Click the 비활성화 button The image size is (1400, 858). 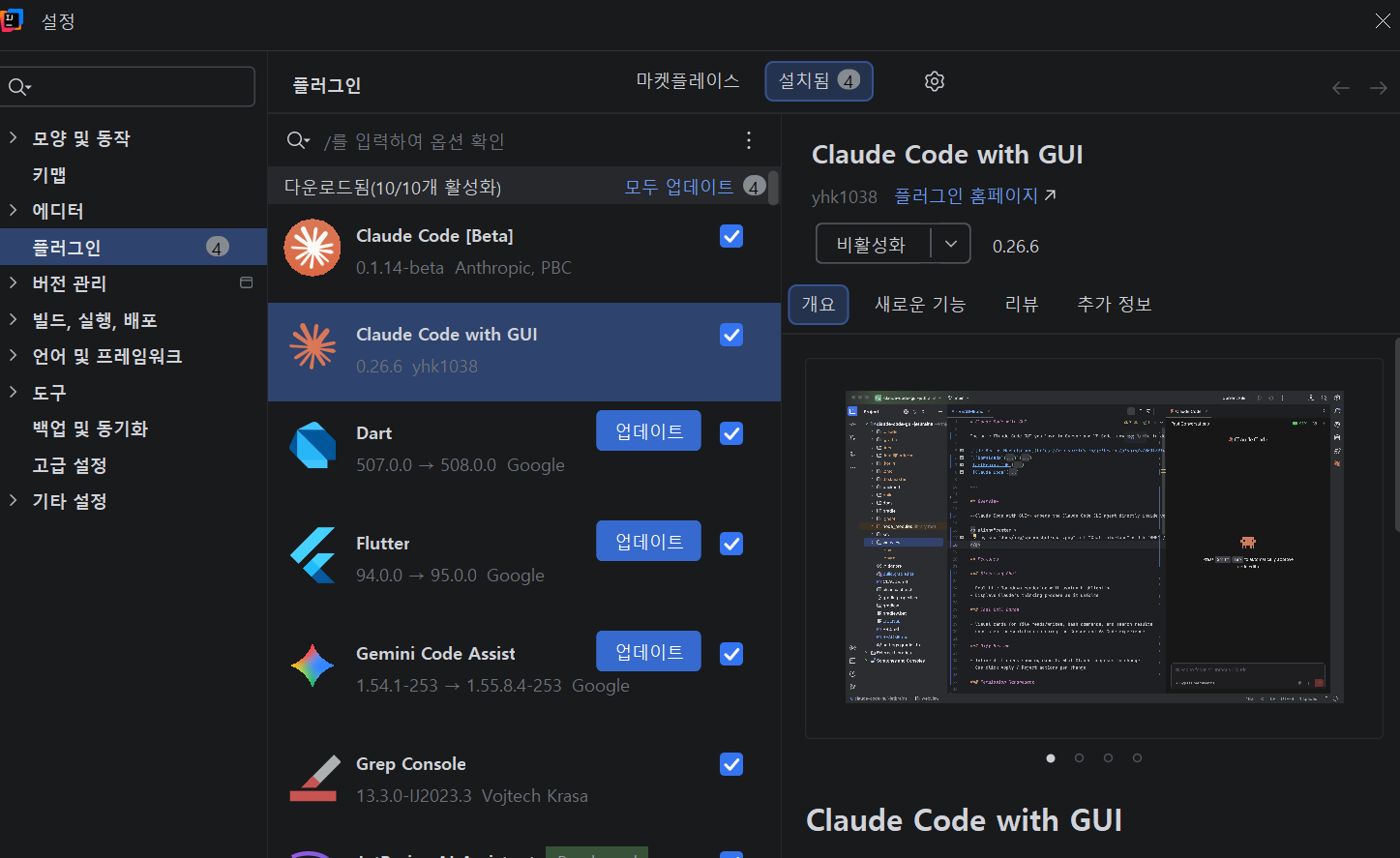[873, 245]
